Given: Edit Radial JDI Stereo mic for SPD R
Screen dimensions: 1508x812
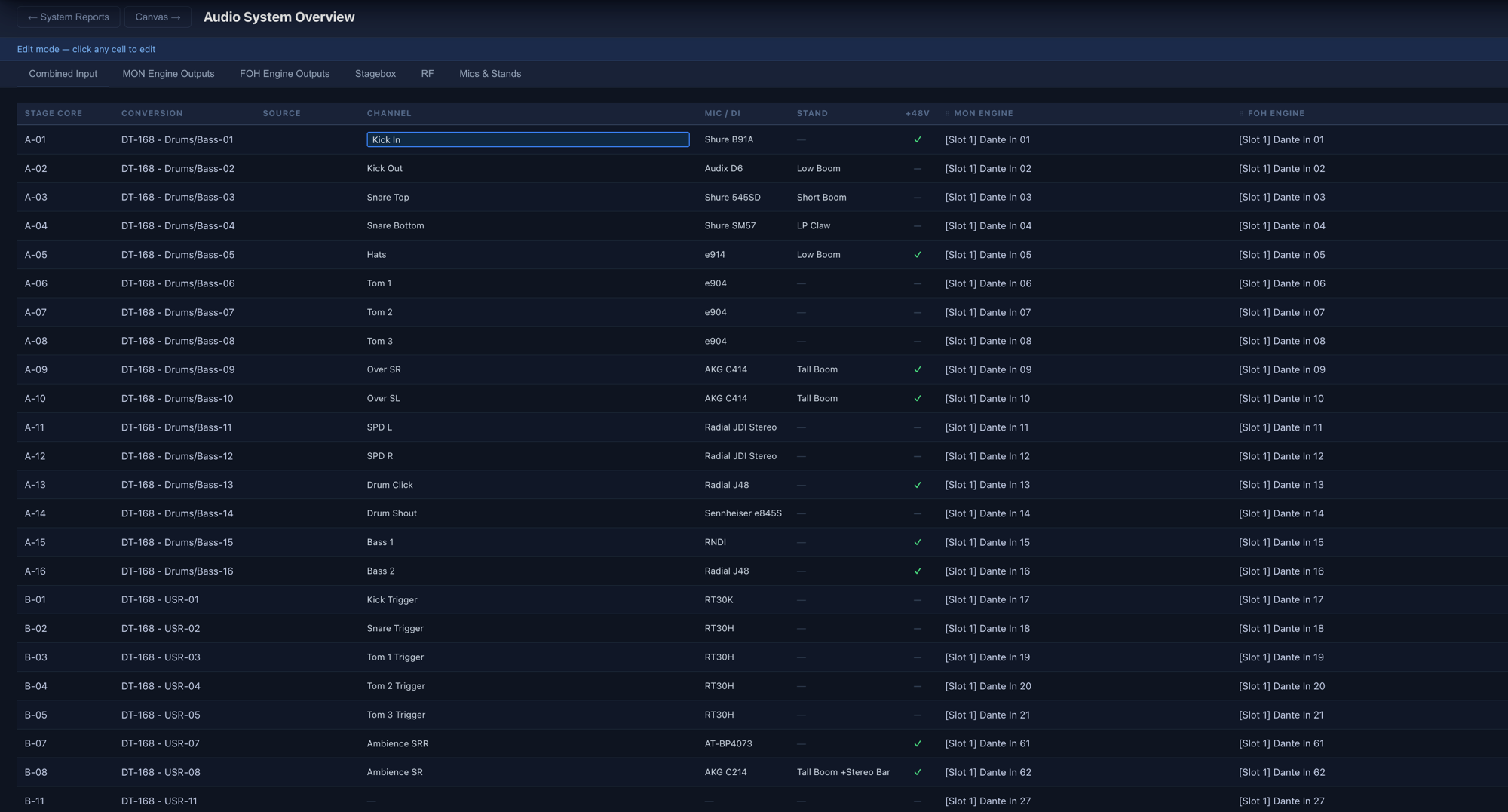Looking at the screenshot, I should tap(740, 456).
